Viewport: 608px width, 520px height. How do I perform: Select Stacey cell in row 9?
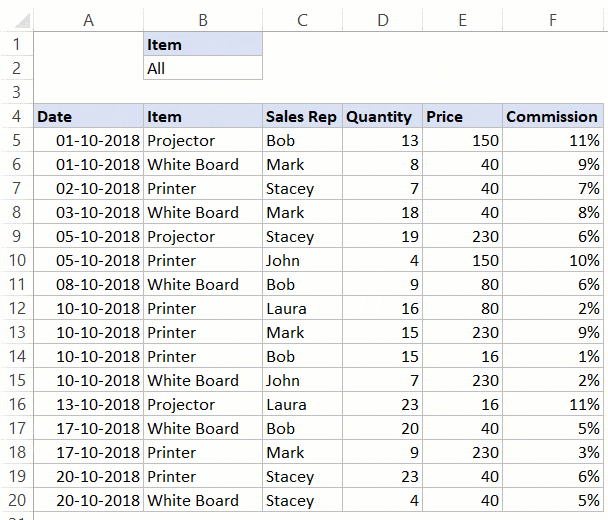(302, 237)
